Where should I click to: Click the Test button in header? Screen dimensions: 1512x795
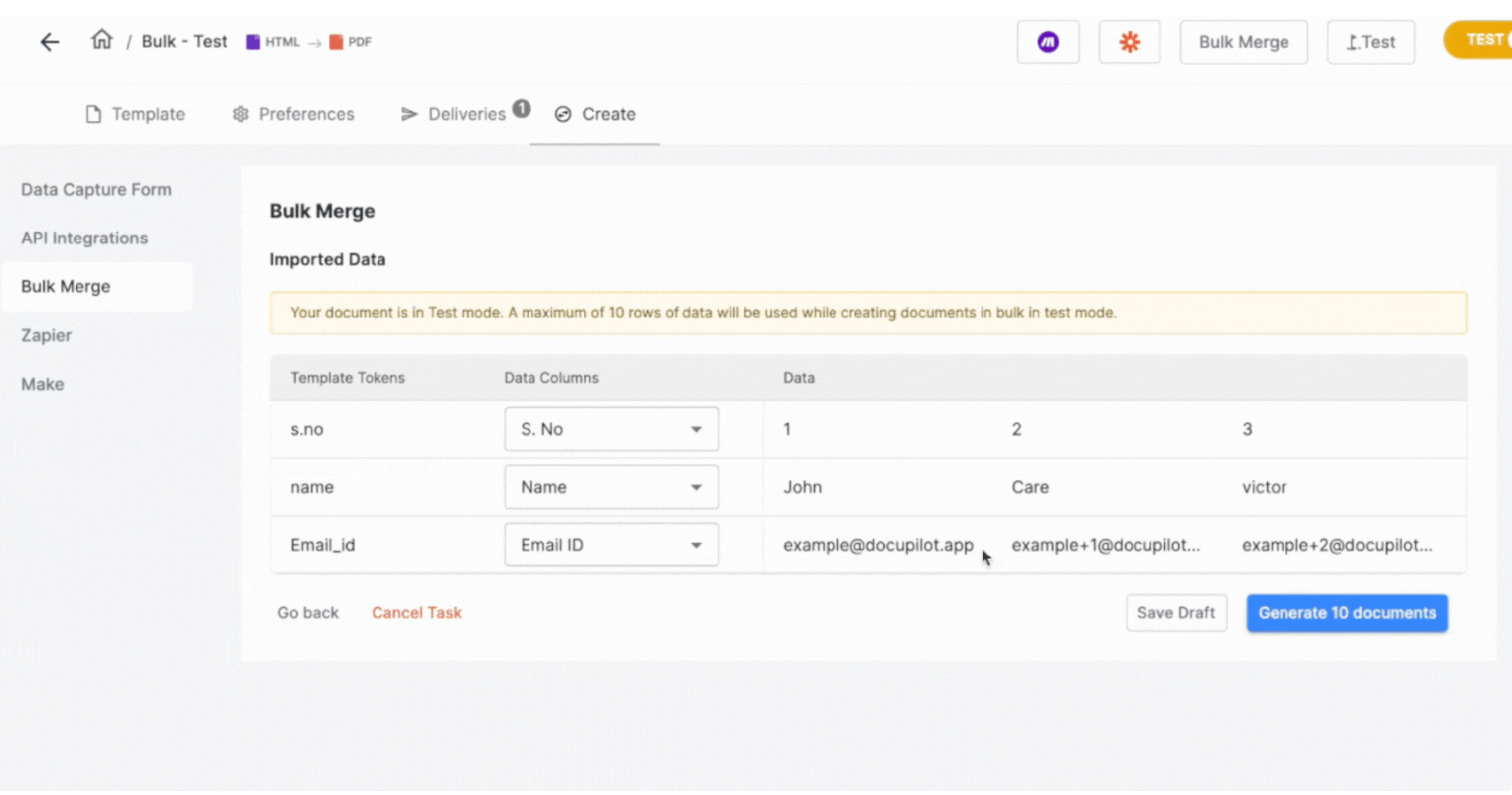coord(1371,42)
